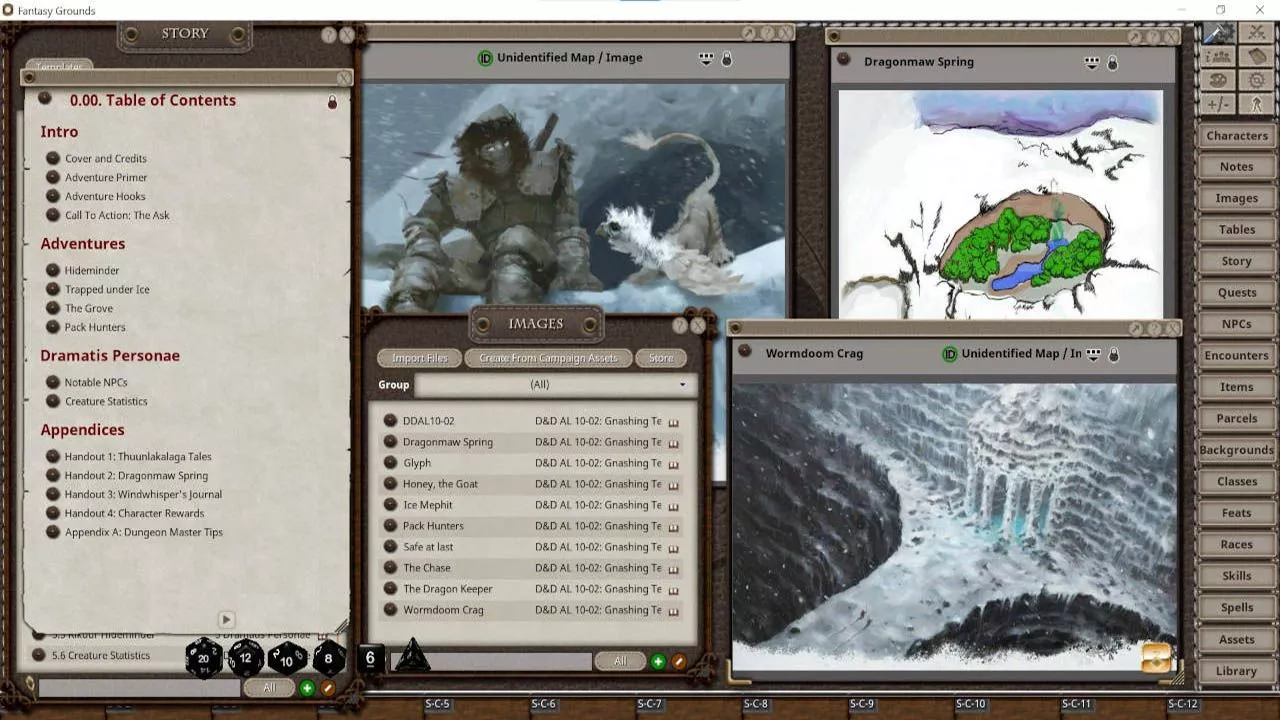
Task: Open the Tables sidebar tab
Action: click(1237, 230)
